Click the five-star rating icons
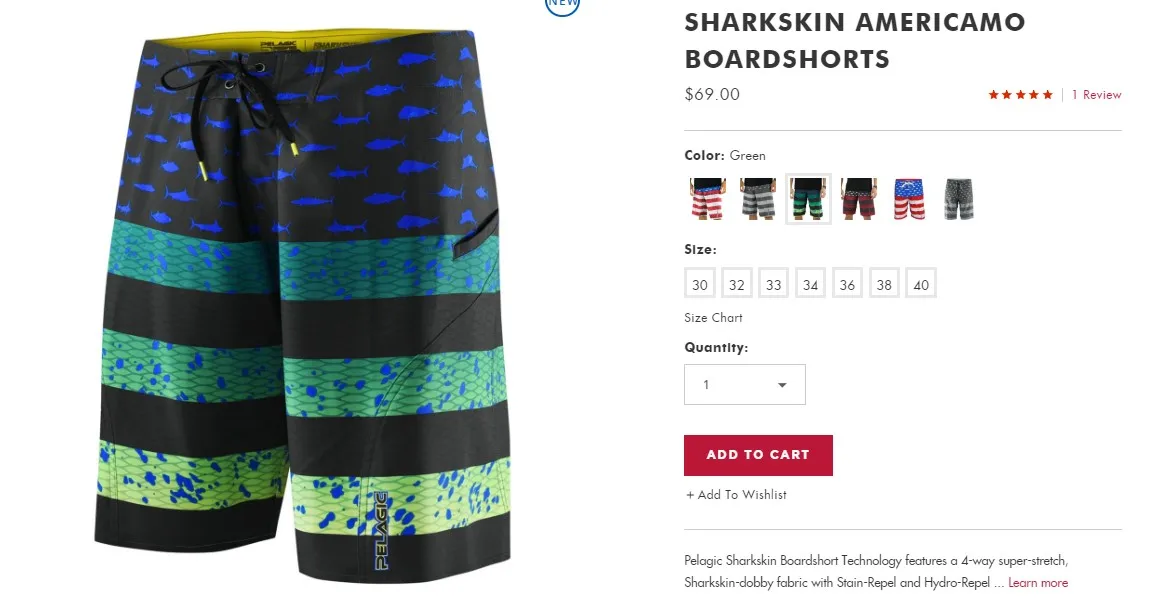Viewport: 1175px width, 599px height. point(1021,94)
